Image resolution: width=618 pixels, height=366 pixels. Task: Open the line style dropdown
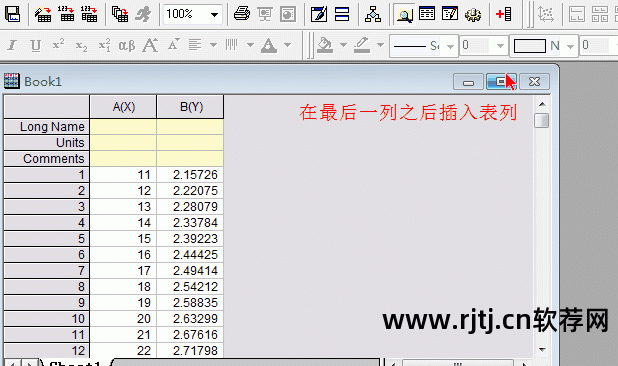pyautogui.click(x=450, y=46)
